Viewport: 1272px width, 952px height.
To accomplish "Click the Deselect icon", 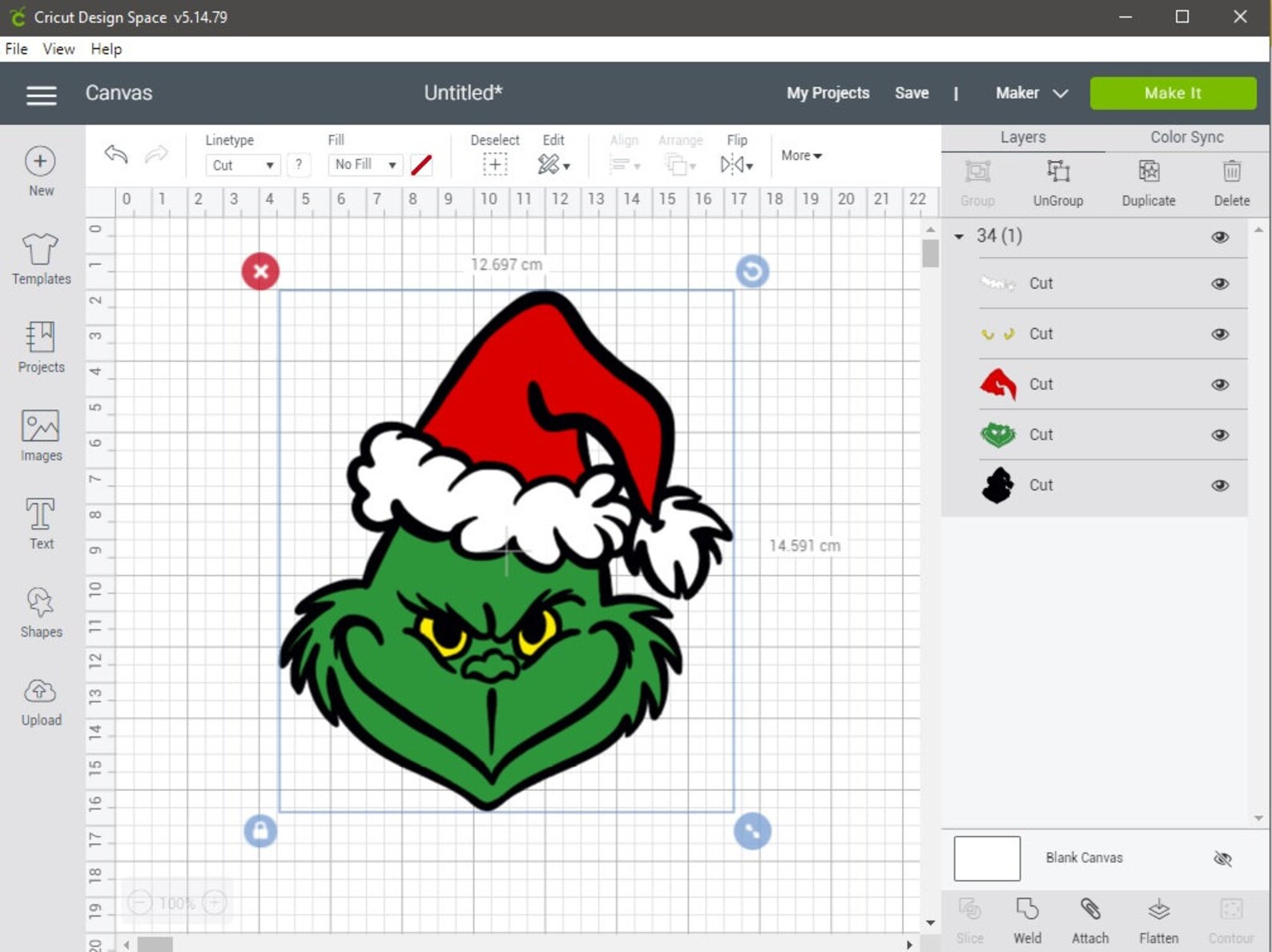I will tap(495, 164).
